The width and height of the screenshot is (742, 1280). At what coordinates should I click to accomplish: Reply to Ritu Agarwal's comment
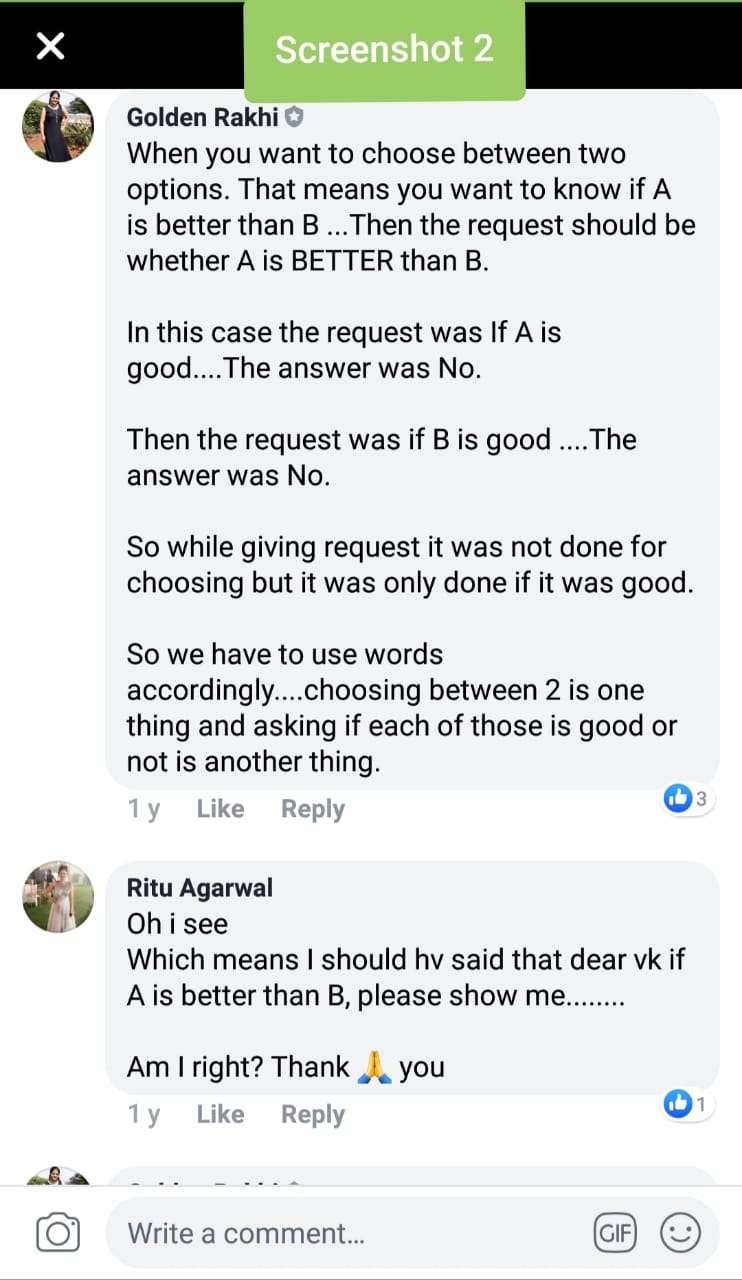tap(312, 1114)
